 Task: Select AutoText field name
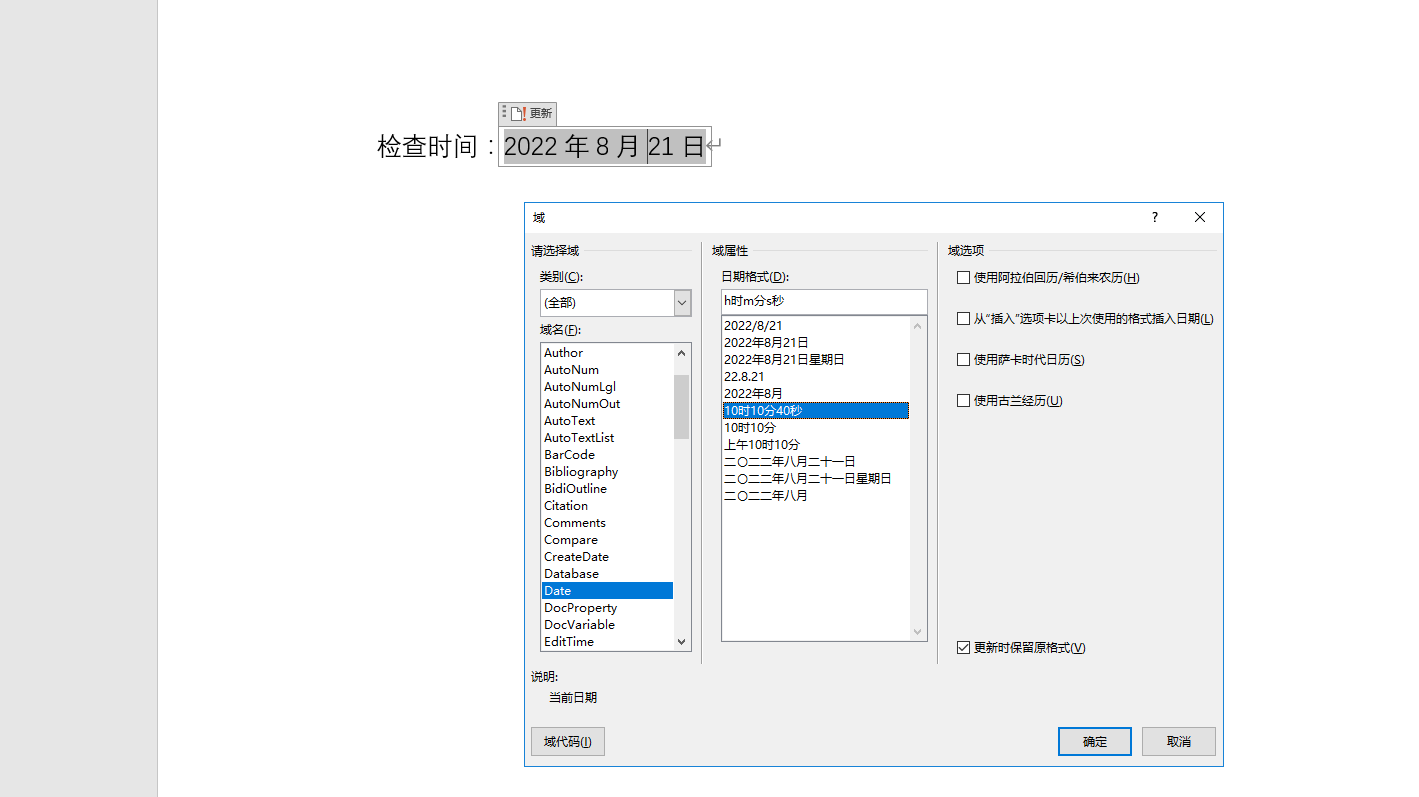607,421
